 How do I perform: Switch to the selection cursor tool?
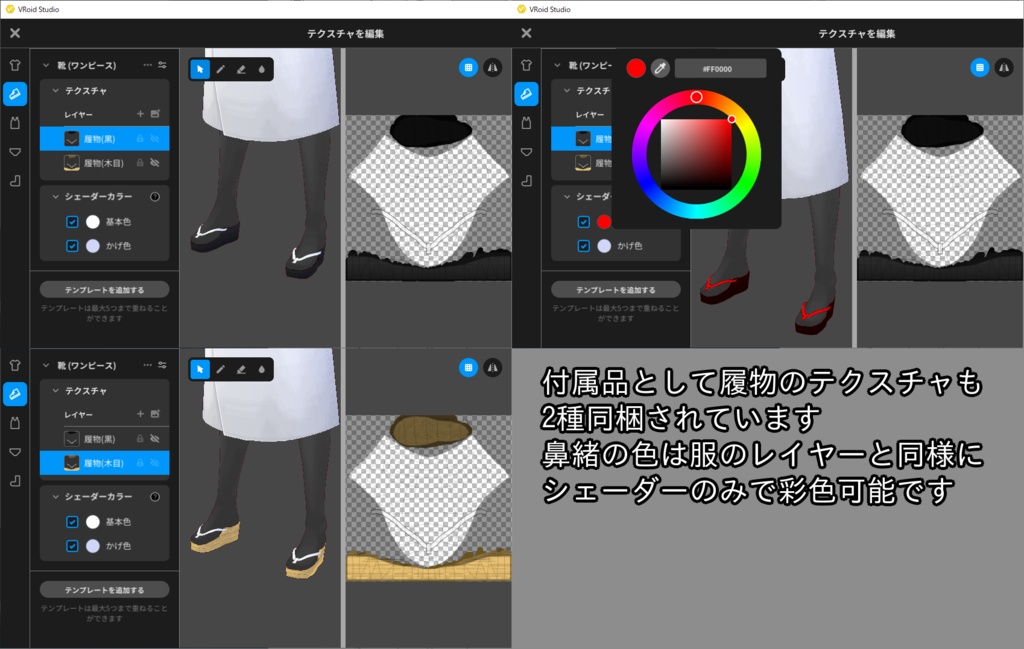click(x=200, y=68)
